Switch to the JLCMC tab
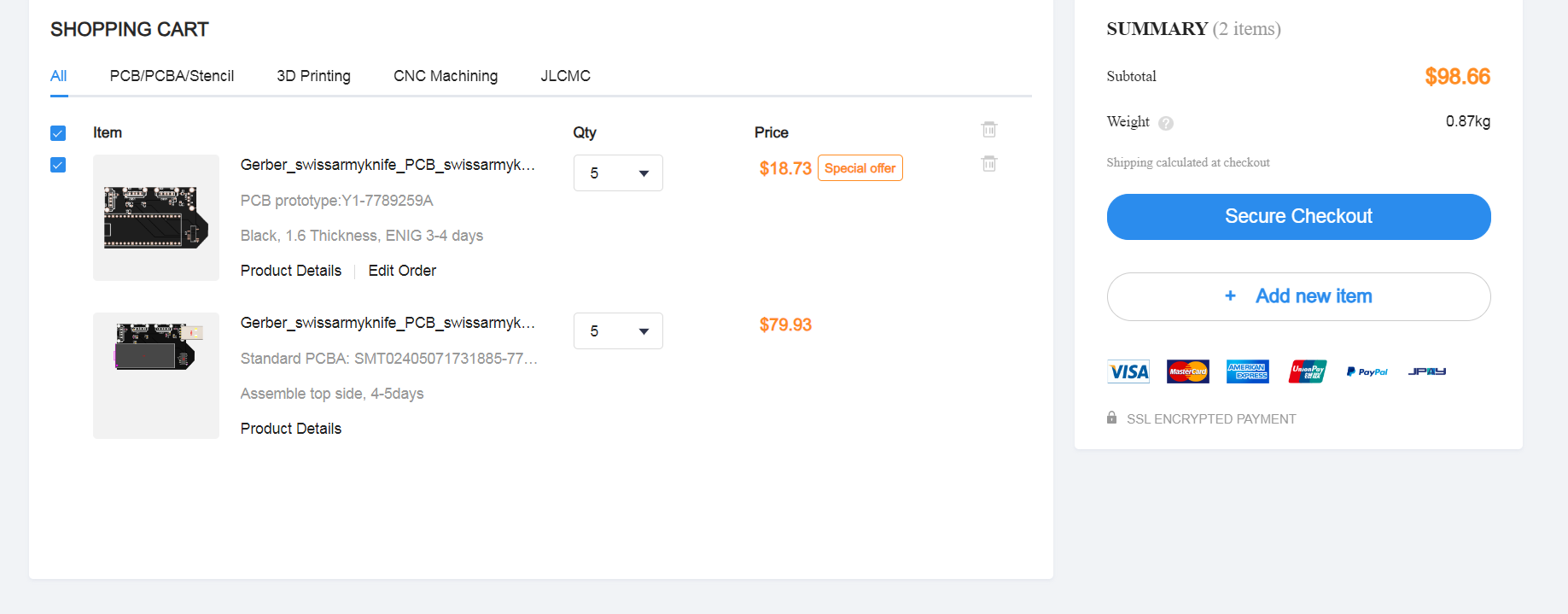Screen dimensions: 1568x614 [565, 76]
